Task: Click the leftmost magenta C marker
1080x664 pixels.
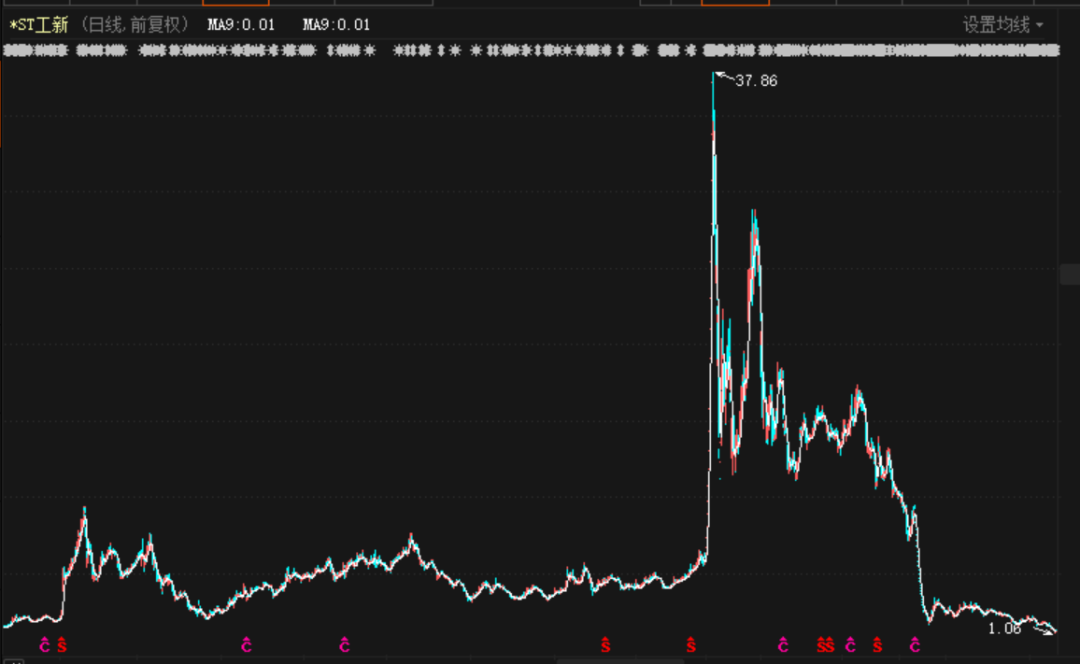Action: click(44, 645)
